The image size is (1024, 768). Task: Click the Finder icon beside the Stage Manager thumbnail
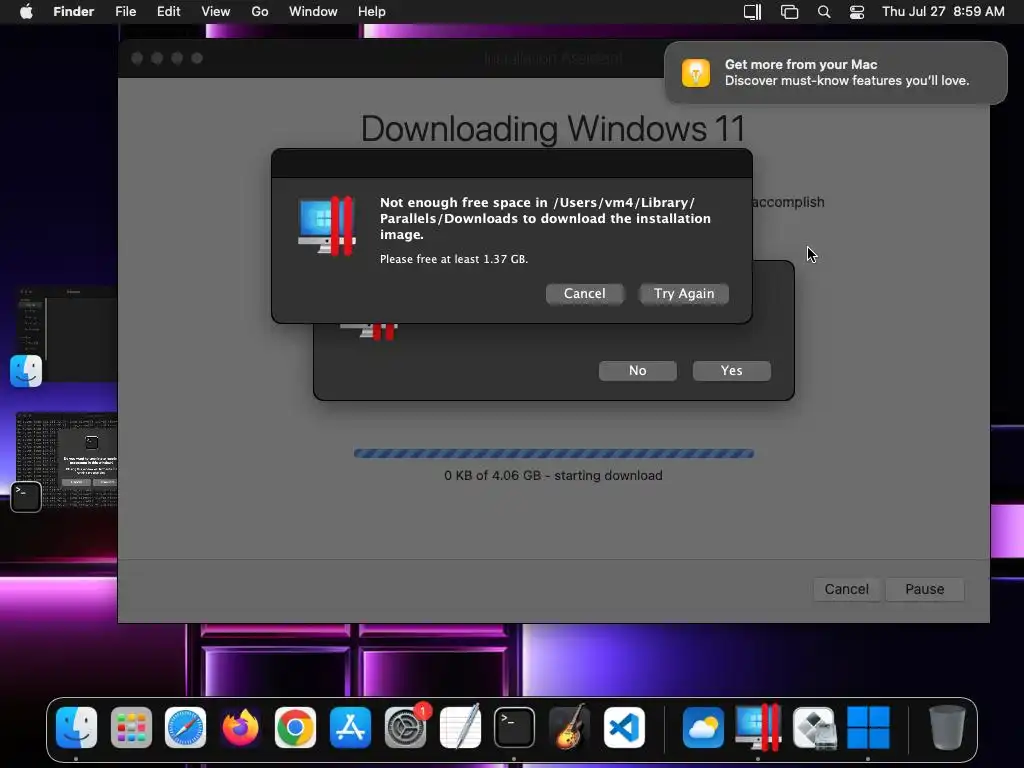[26, 371]
